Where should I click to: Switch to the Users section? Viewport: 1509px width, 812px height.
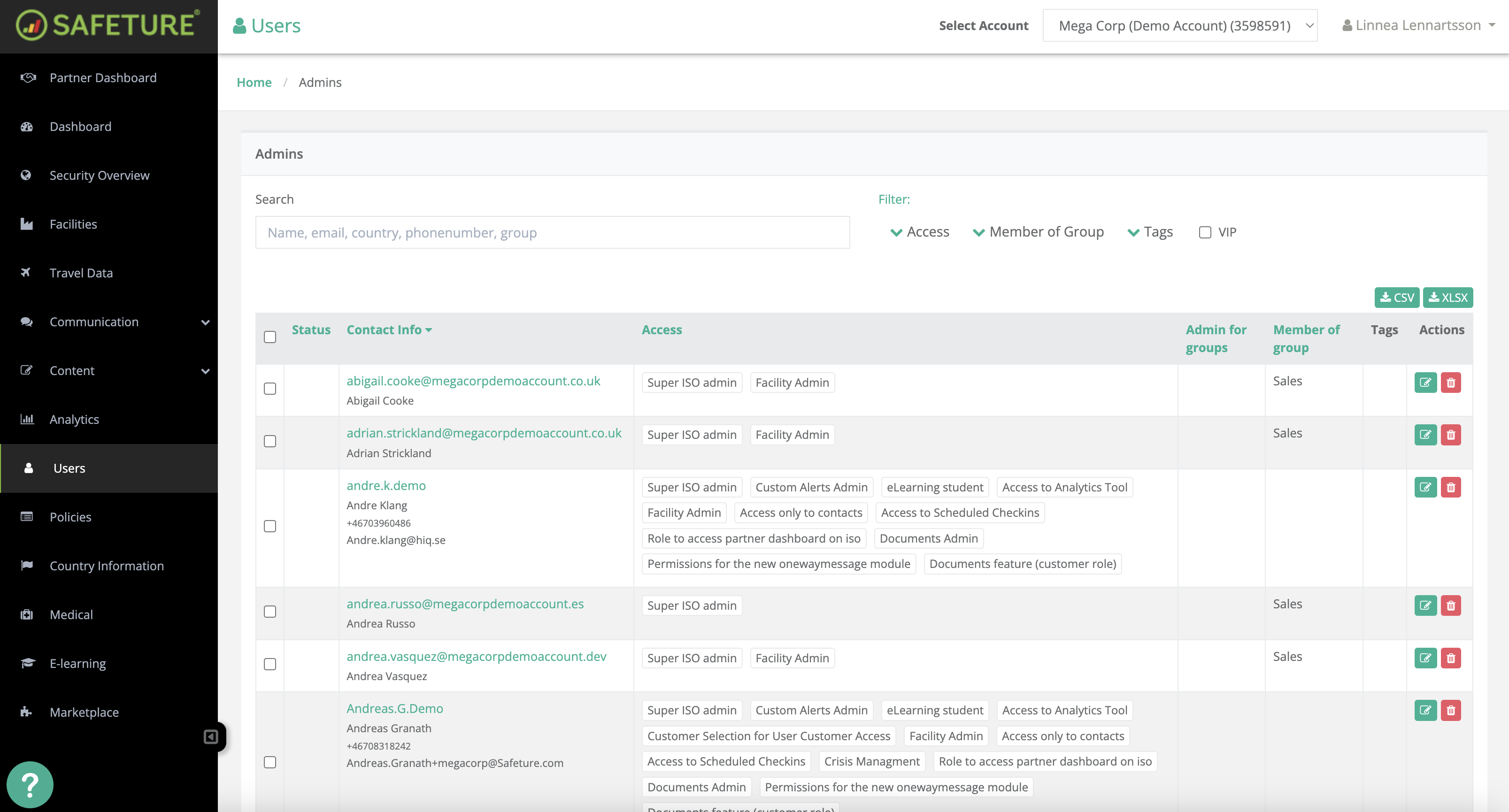pos(69,468)
